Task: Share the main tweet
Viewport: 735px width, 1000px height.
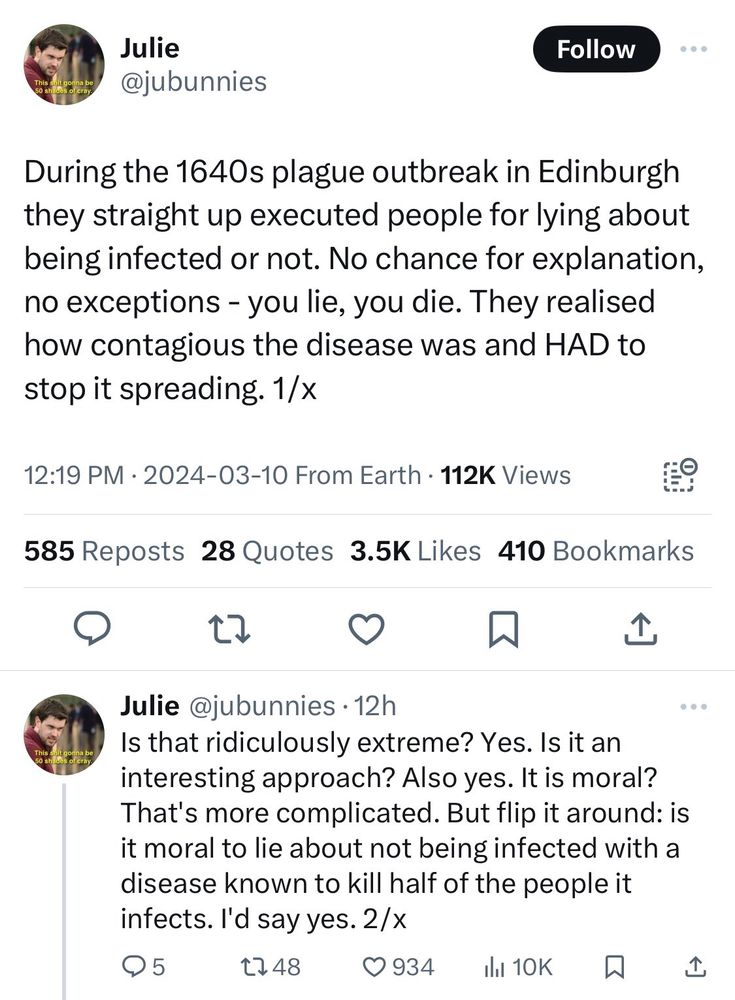Action: (640, 629)
